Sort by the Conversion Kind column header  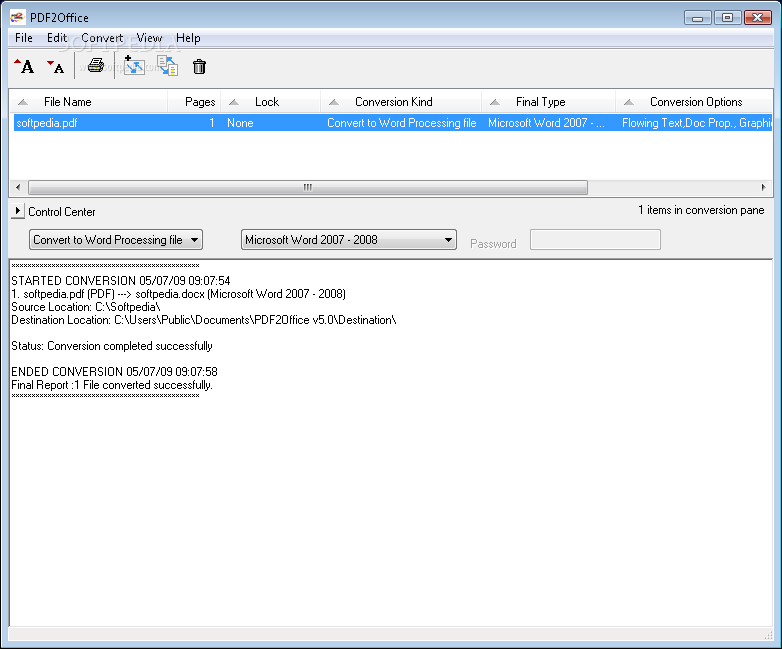pos(401,102)
